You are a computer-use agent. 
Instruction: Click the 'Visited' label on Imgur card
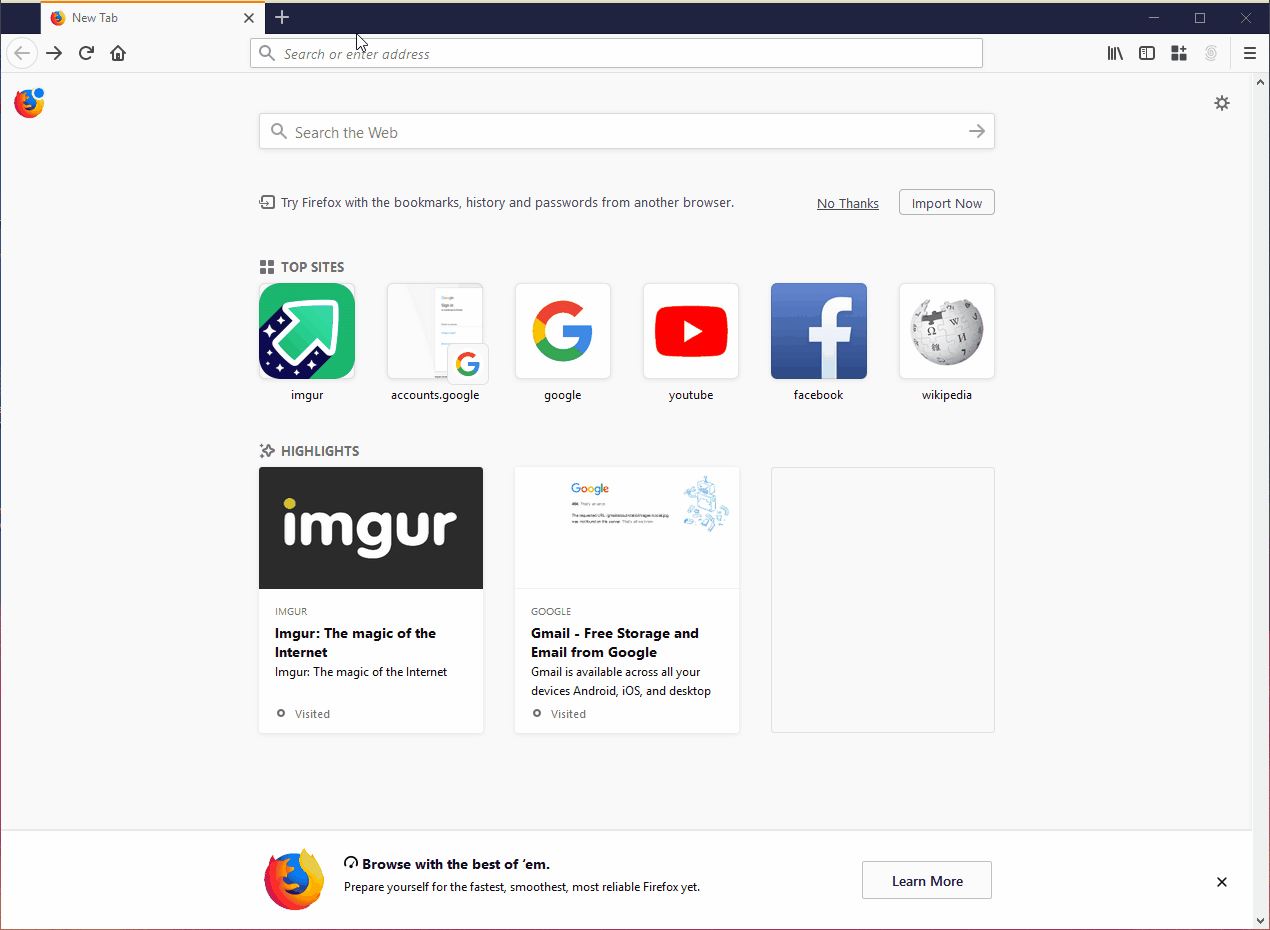click(x=312, y=714)
